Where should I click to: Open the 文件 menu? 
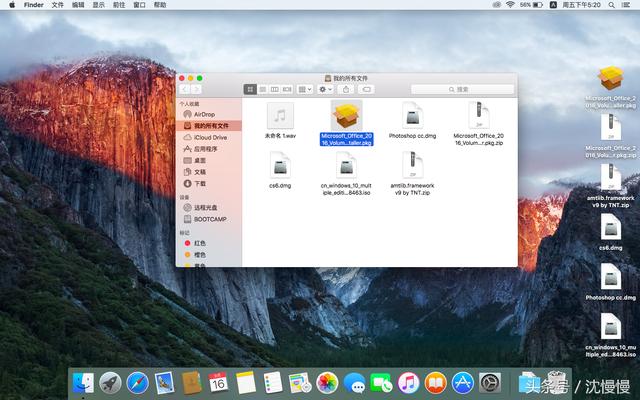pyautogui.click(x=58, y=5)
